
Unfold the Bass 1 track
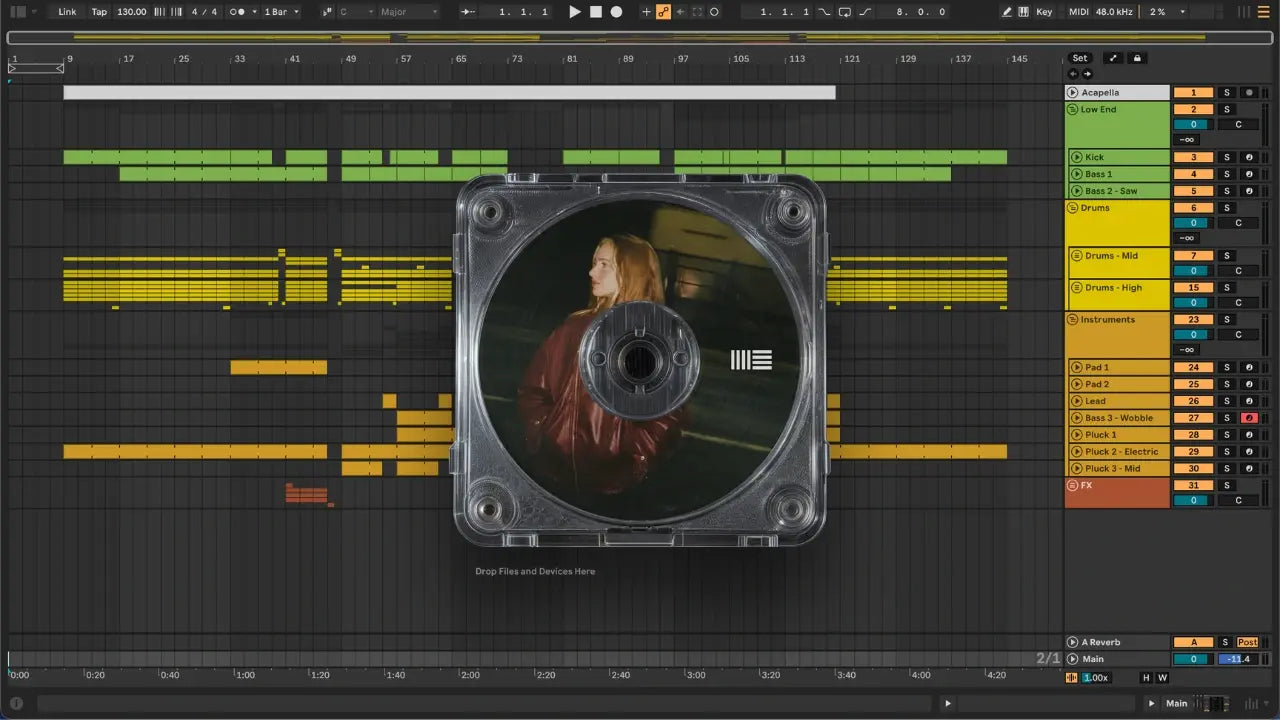(x=1077, y=174)
